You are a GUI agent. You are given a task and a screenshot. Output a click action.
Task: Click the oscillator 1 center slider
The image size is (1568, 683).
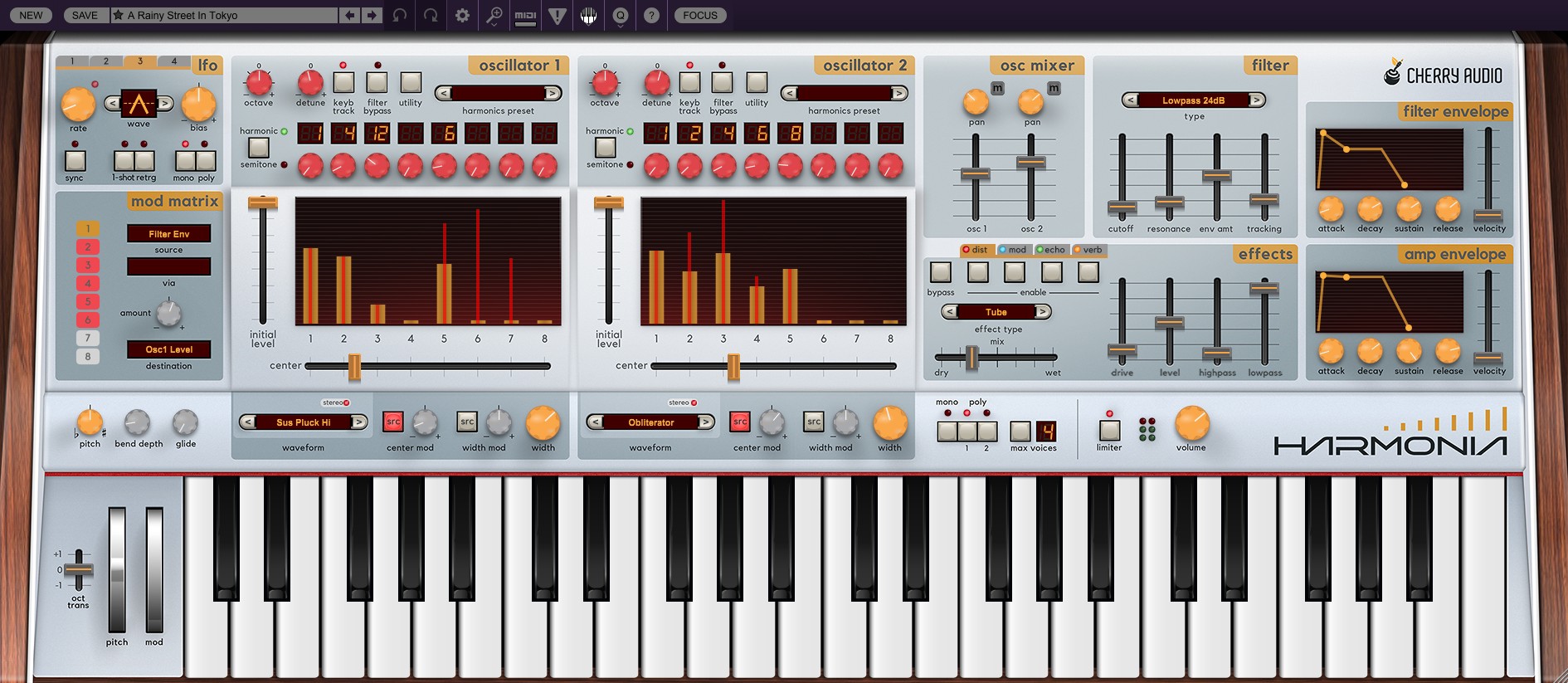coord(354,366)
